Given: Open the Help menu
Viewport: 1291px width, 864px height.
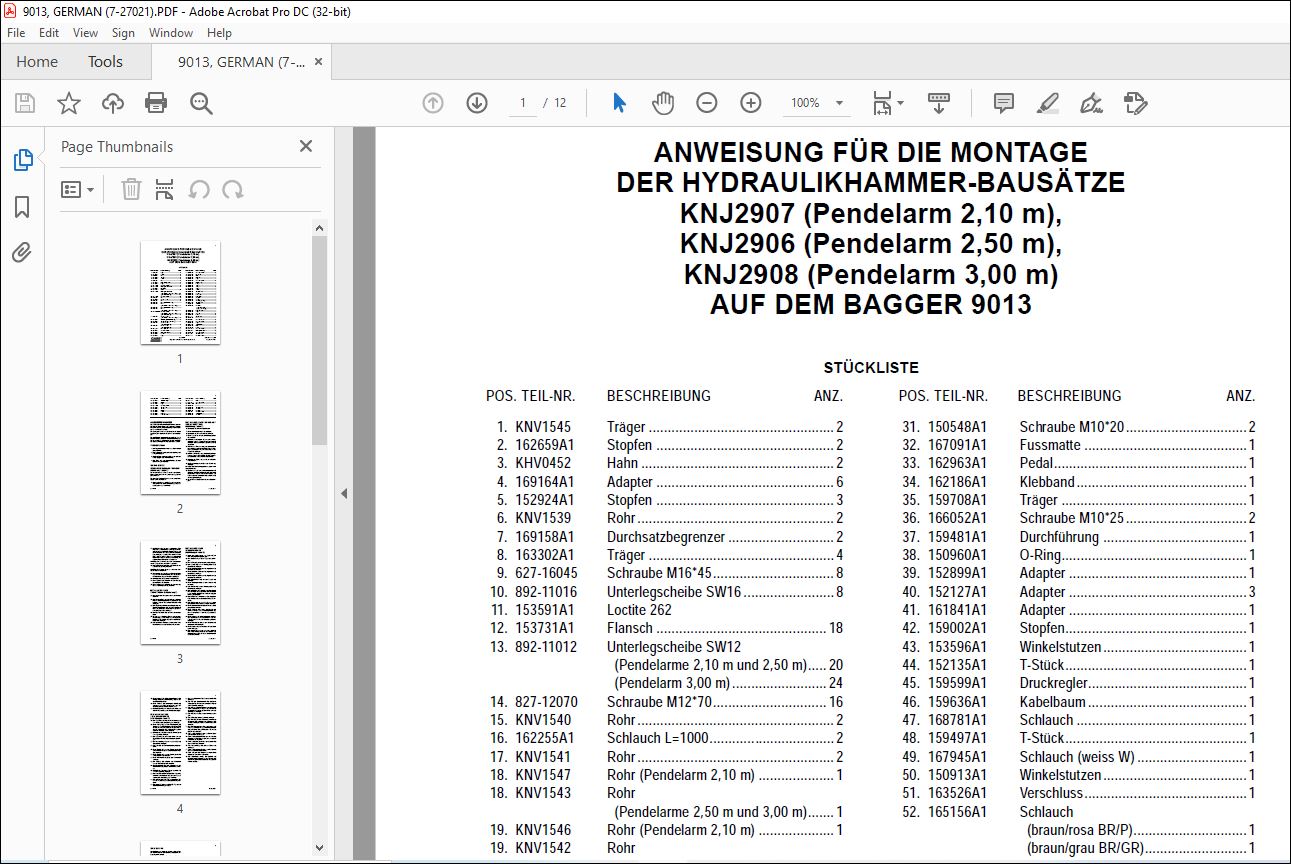Looking at the screenshot, I should (219, 33).
